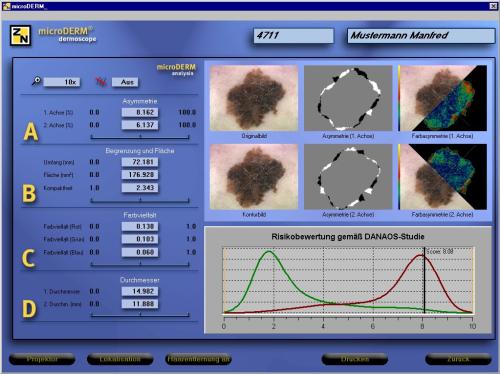Go back with the Zurück button

(458, 359)
